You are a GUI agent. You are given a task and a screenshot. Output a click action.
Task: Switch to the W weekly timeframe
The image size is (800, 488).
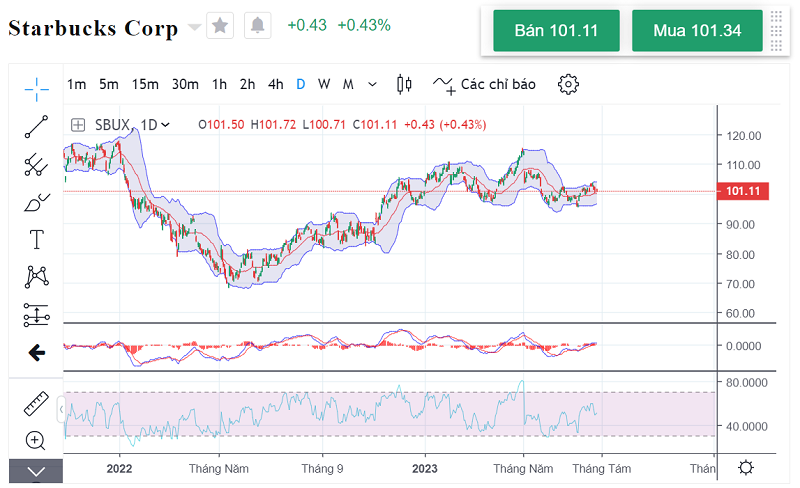(x=324, y=85)
